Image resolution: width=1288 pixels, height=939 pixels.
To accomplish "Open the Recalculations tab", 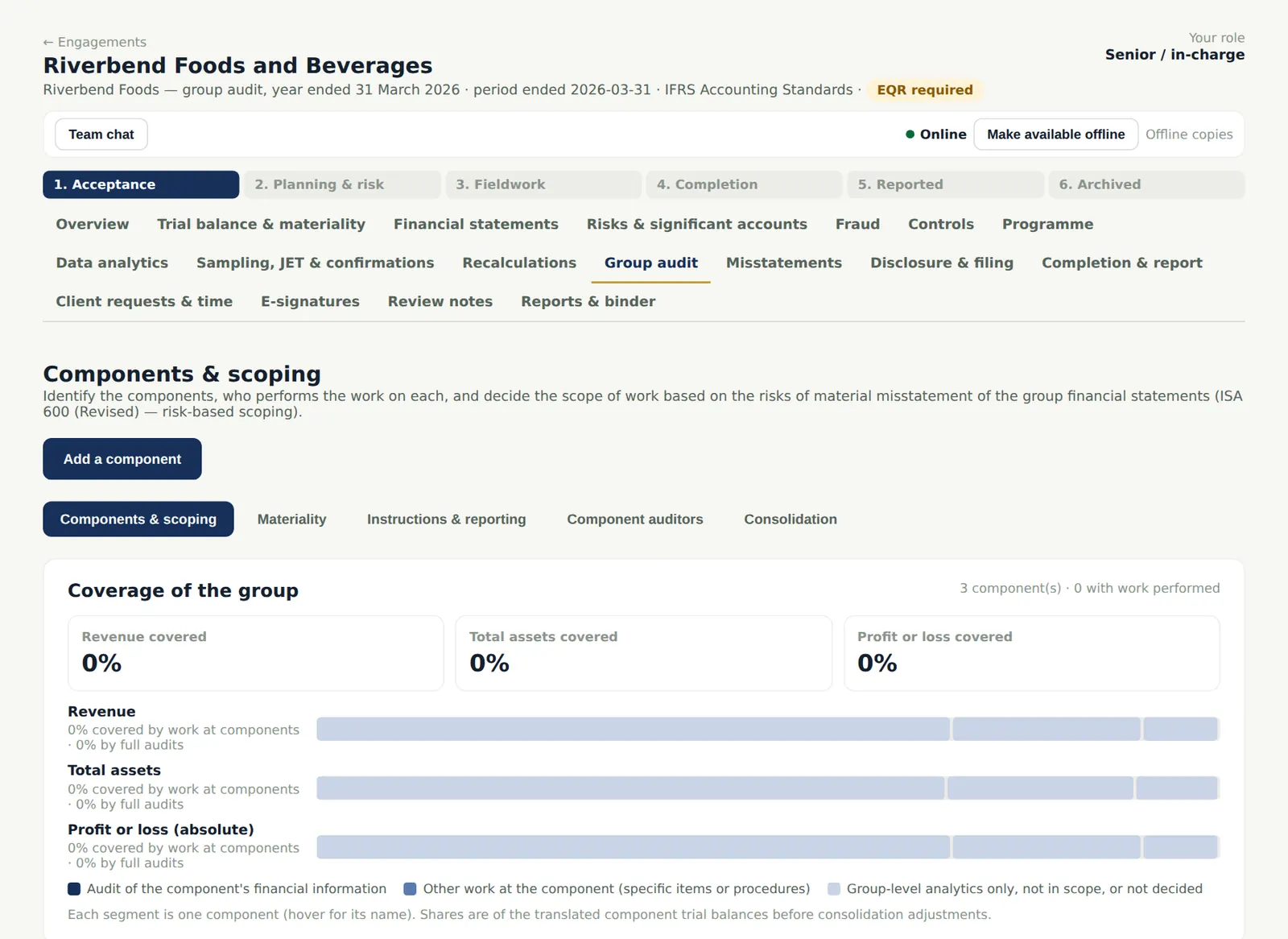I will tap(519, 263).
